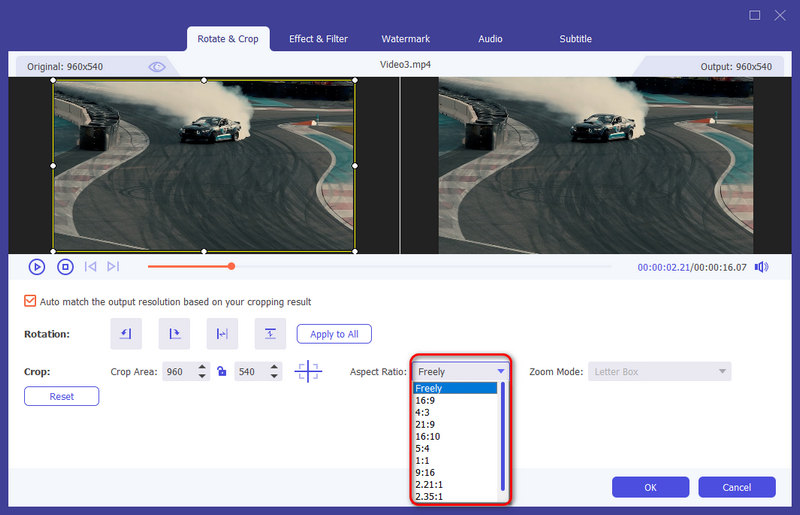Click the Apply to All button
The image size is (800, 515).
[334, 334]
